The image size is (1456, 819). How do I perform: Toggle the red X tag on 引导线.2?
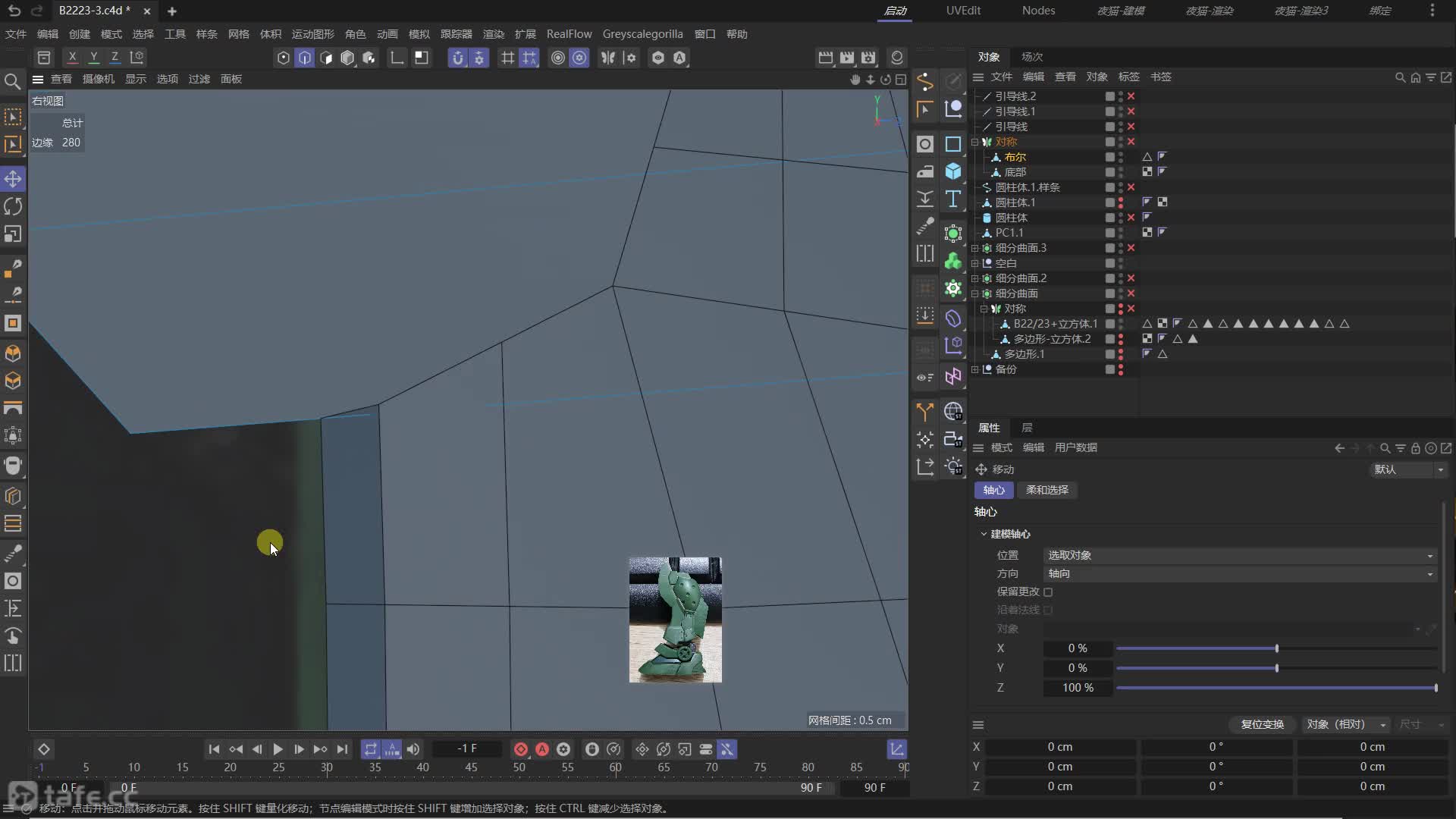(x=1131, y=96)
